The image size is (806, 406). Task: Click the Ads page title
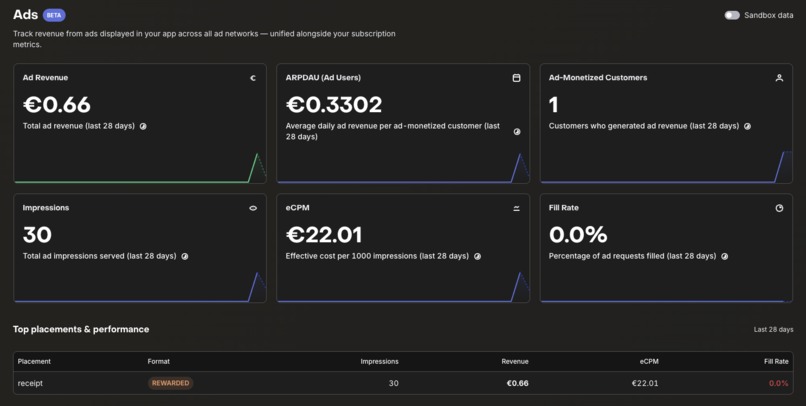pyautogui.click(x=26, y=14)
